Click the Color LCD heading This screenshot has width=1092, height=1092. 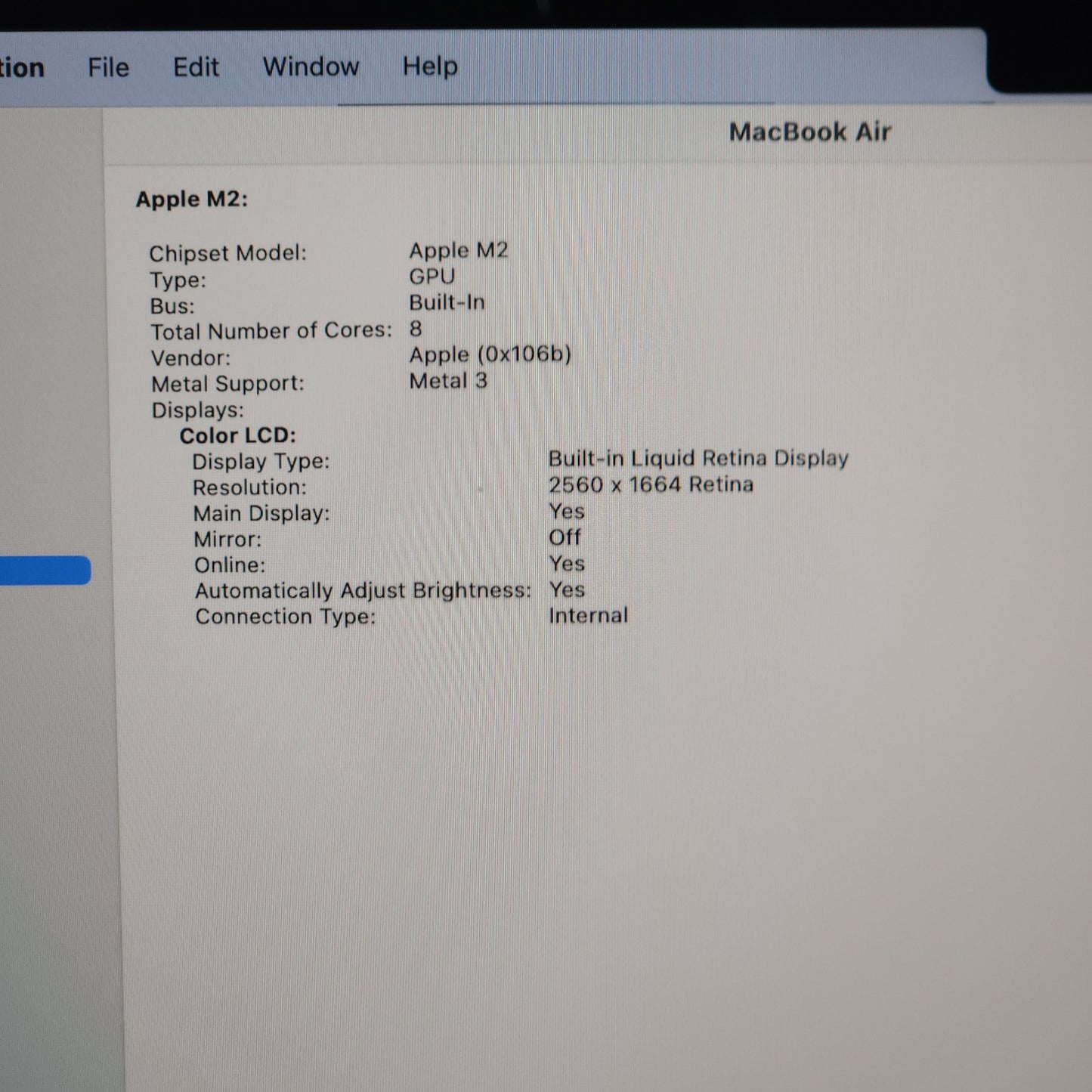[238, 435]
